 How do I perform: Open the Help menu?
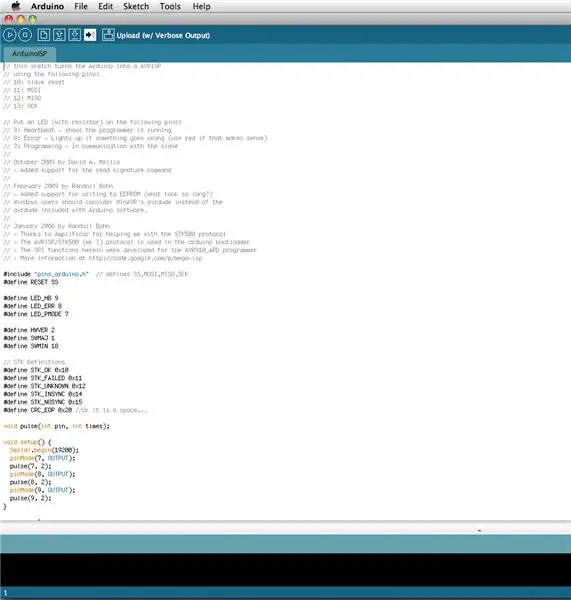201,7
